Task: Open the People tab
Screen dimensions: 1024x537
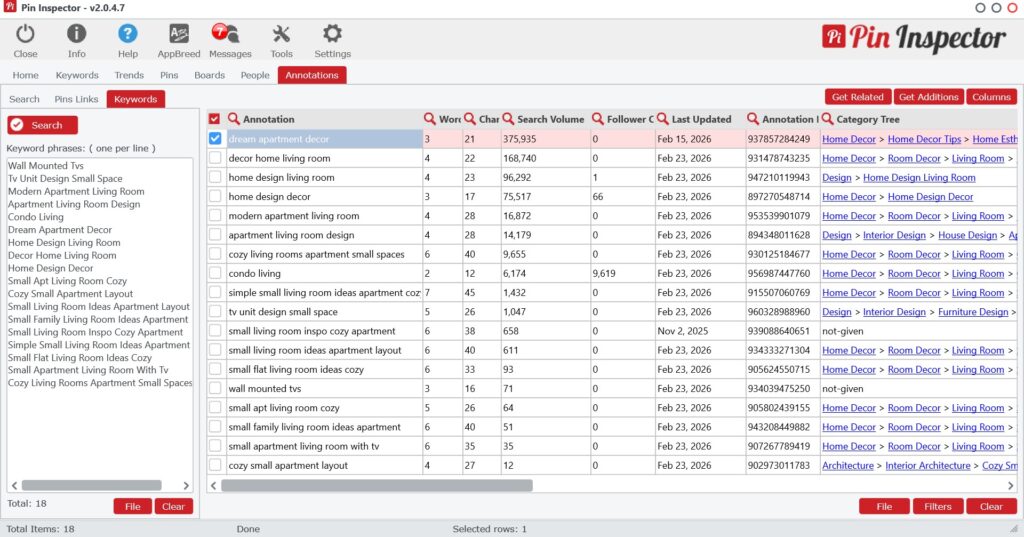Action: [x=255, y=75]
